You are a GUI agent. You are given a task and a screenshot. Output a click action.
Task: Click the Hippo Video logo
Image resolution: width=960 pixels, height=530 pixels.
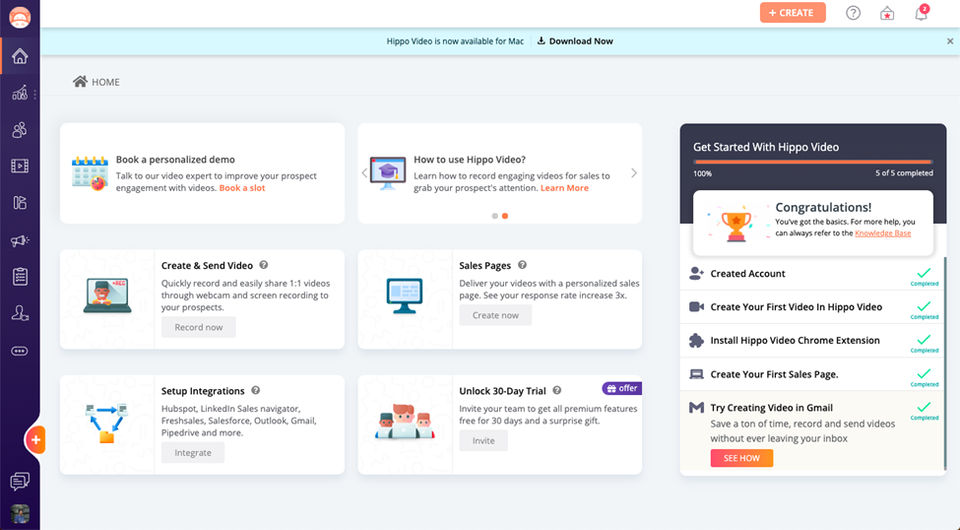point(20,17)
